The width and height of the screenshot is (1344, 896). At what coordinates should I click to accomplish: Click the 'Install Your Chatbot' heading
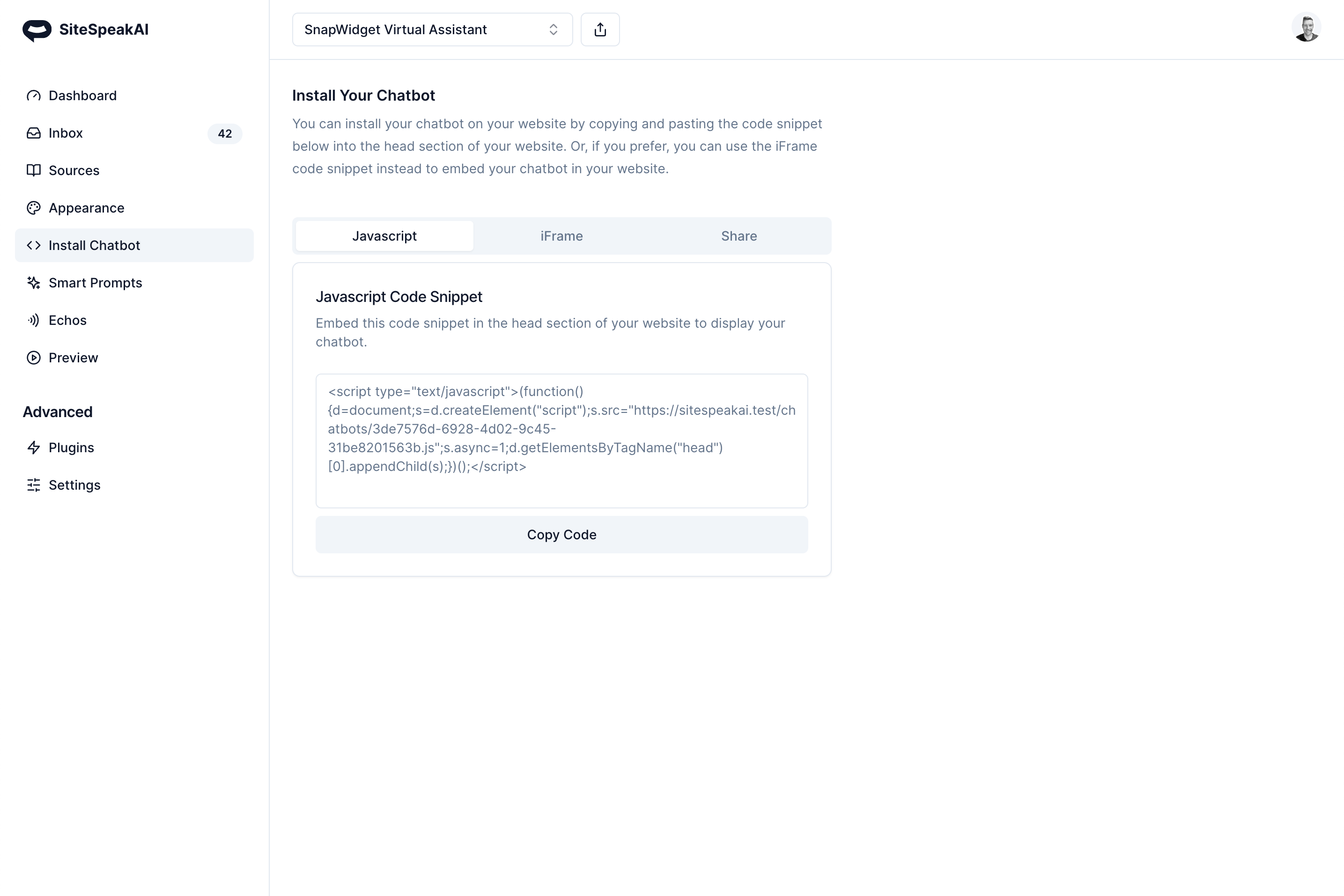[363, 95]
